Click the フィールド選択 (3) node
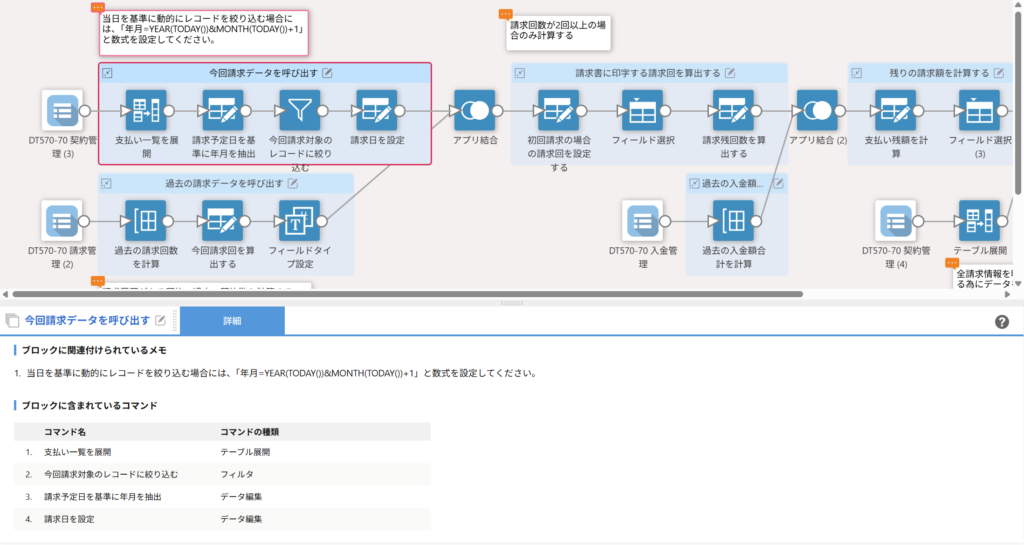The height and width of the screenshot is (545, 1024). pyautogui.click(x=979, y=110)
